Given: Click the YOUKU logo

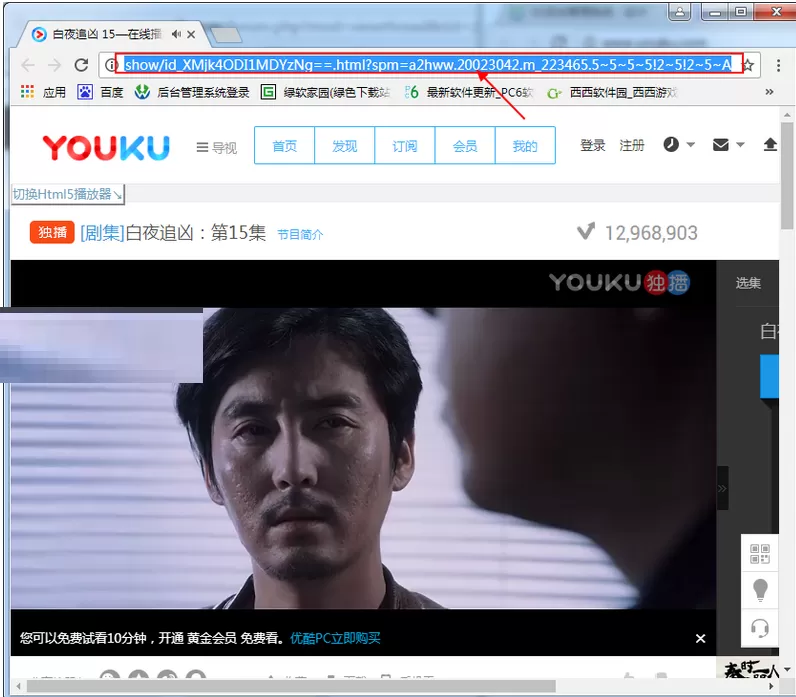Looking at the screenshot, I should [x=106, y=147].
